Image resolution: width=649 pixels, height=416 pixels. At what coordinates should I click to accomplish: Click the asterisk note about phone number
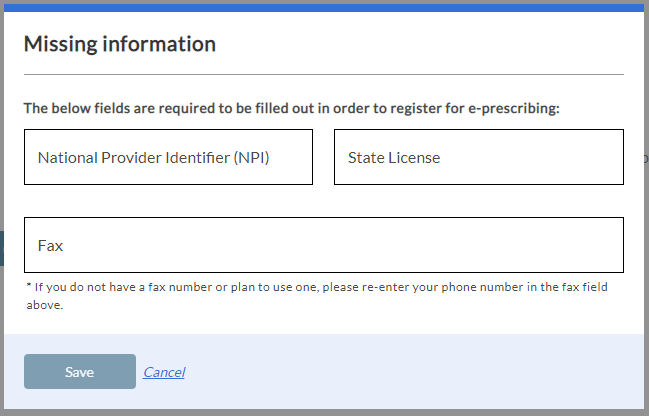click(315, 288)
